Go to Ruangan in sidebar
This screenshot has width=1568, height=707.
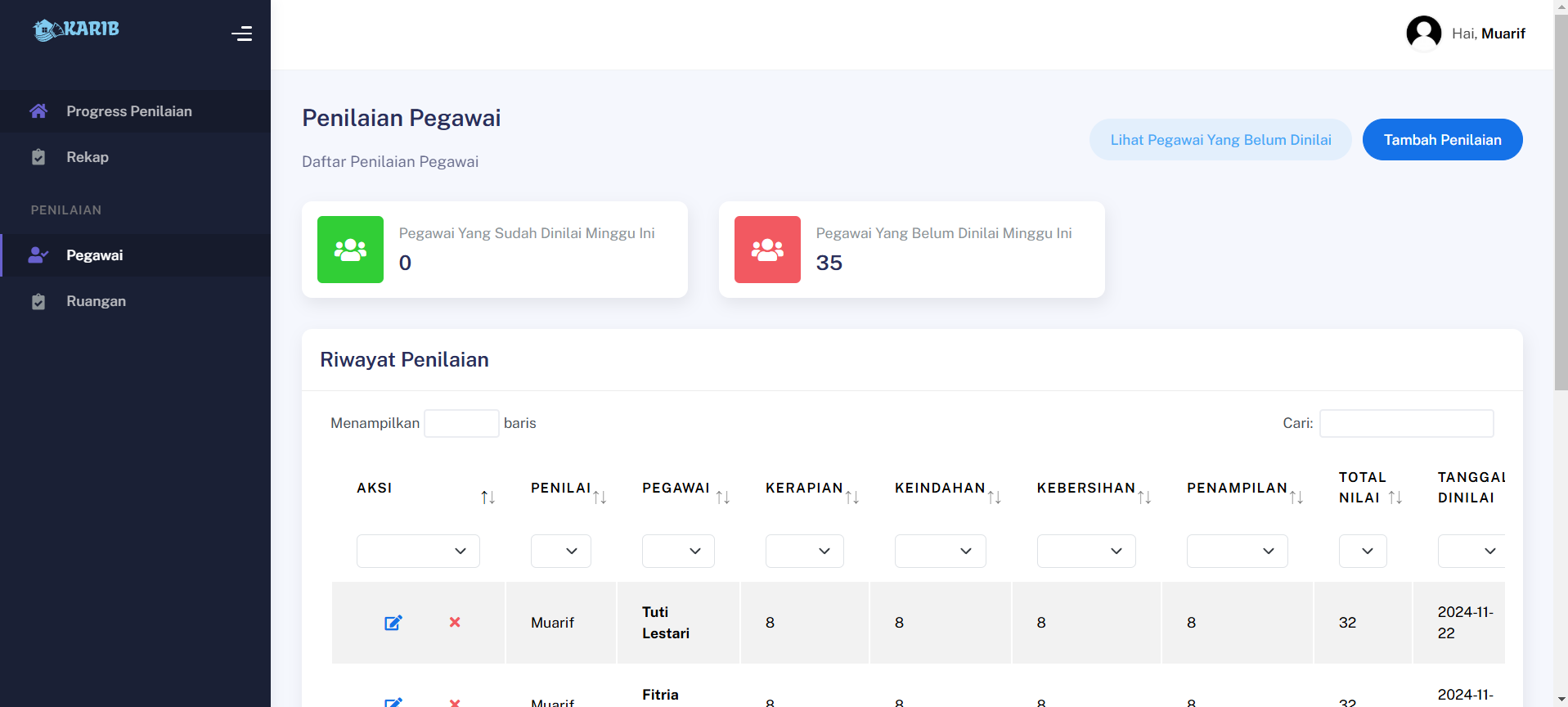coord(96,301)
